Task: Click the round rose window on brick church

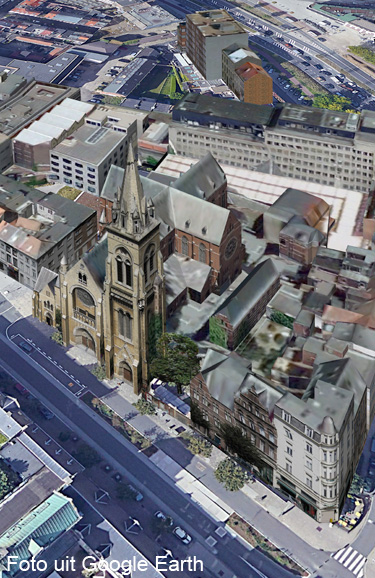Action: pyautogui.click(x=232, y=248)
